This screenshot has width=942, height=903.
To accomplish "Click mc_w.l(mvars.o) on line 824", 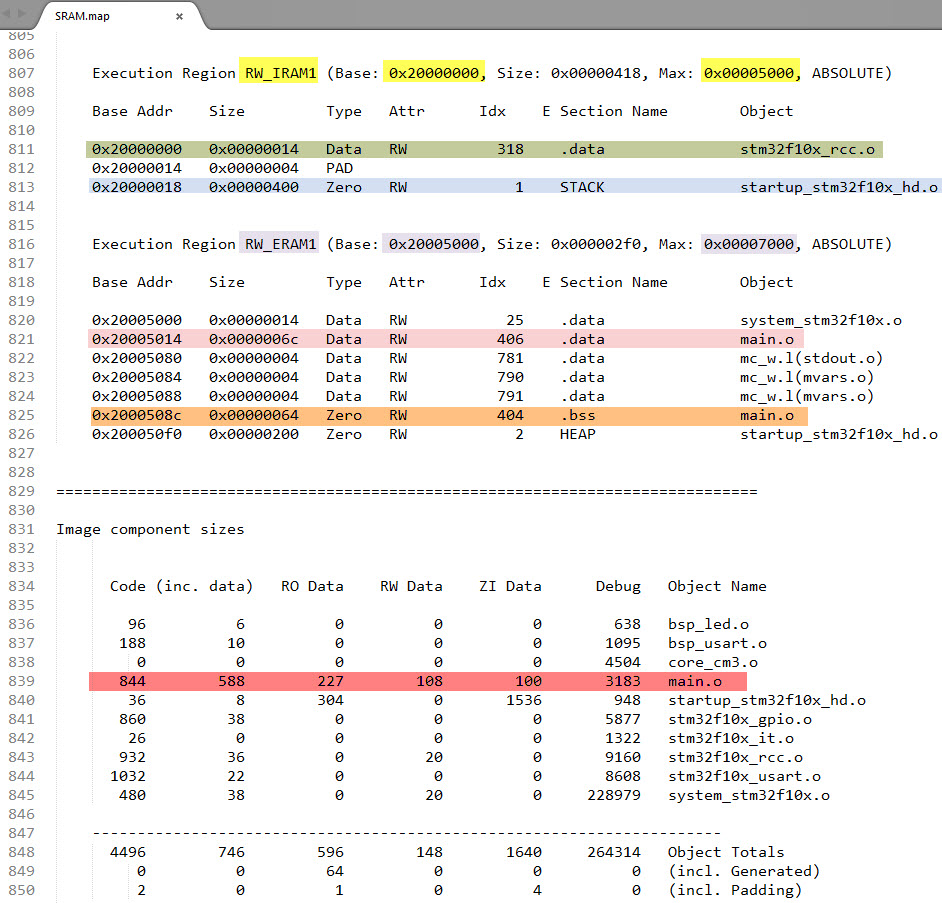I will click(807, 397).
